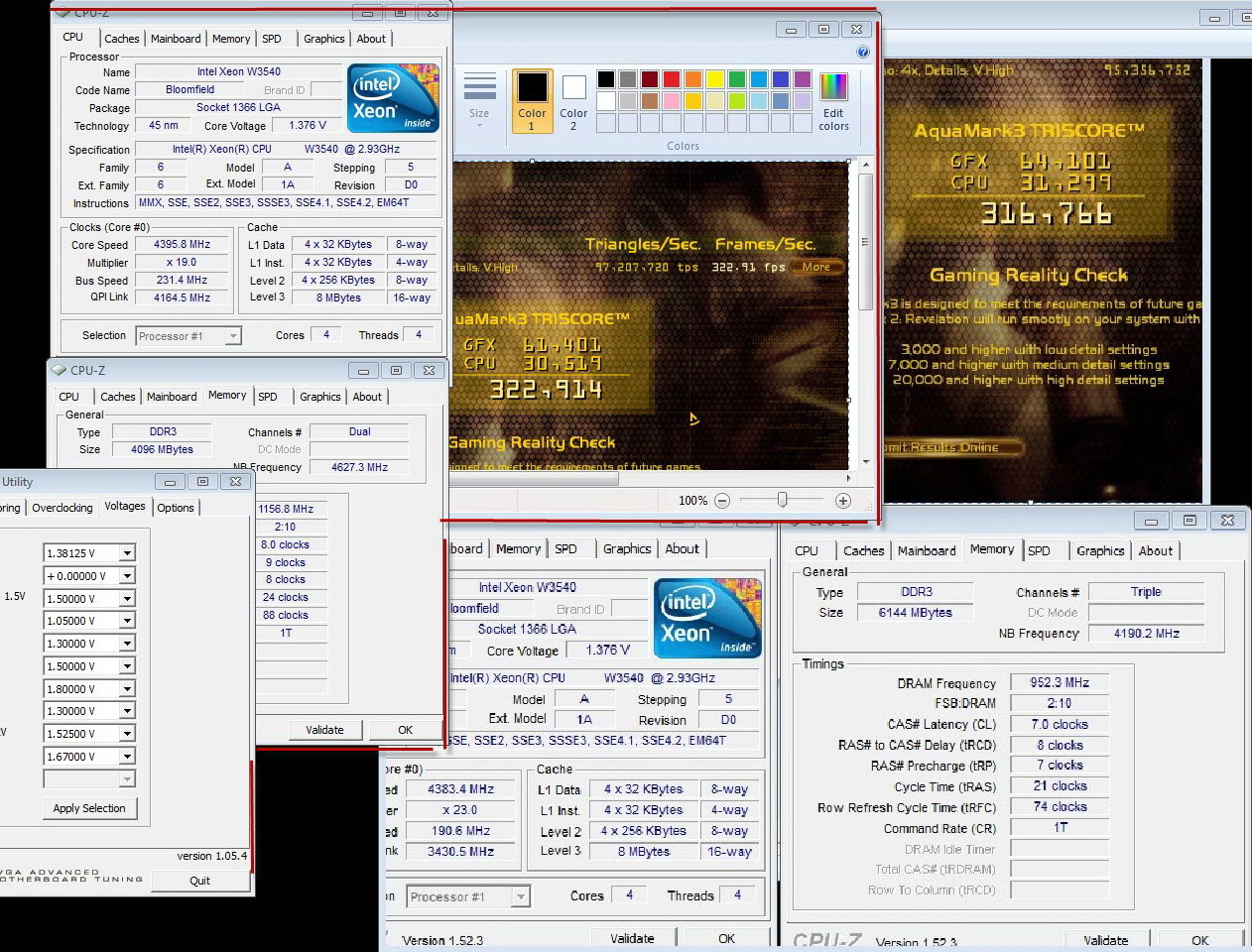
Task: Click Validate in the 4096 MBytes CPU-Z window
Action: pyautogui.click(x=324, y=730)
